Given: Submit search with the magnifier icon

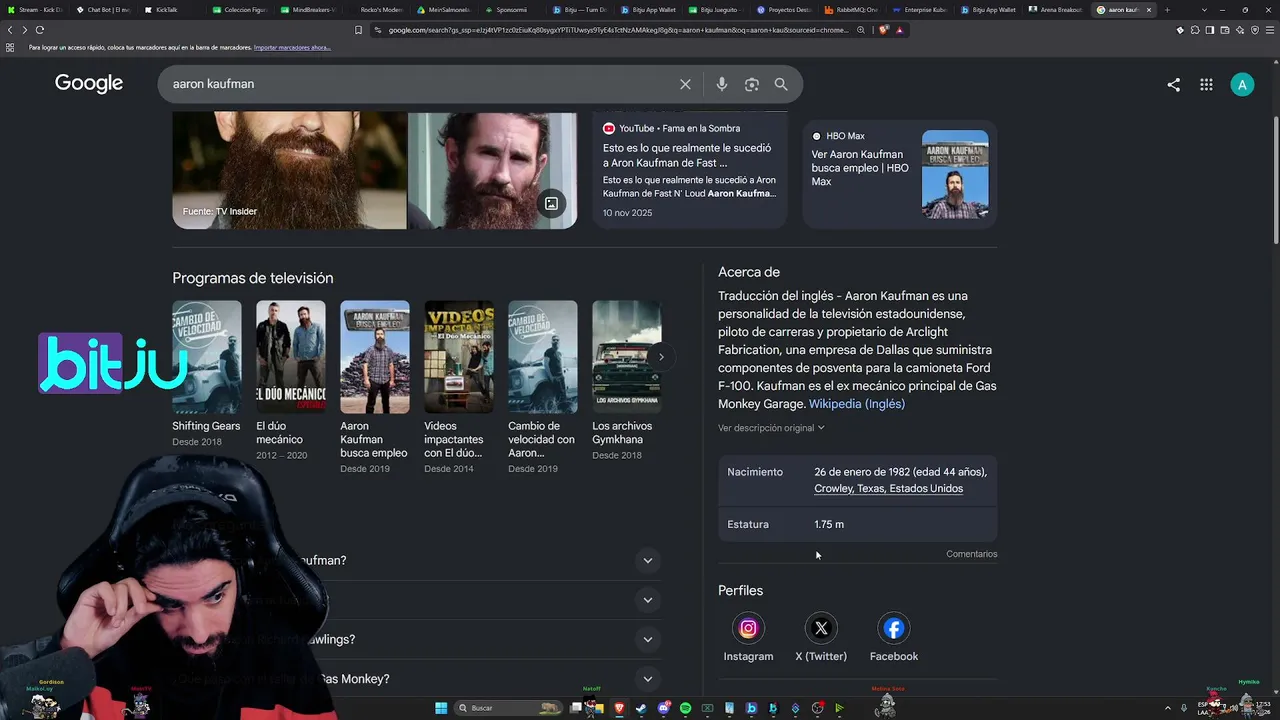Looking at the screenshot, I should pyautogui.click(x=781, y=84).
